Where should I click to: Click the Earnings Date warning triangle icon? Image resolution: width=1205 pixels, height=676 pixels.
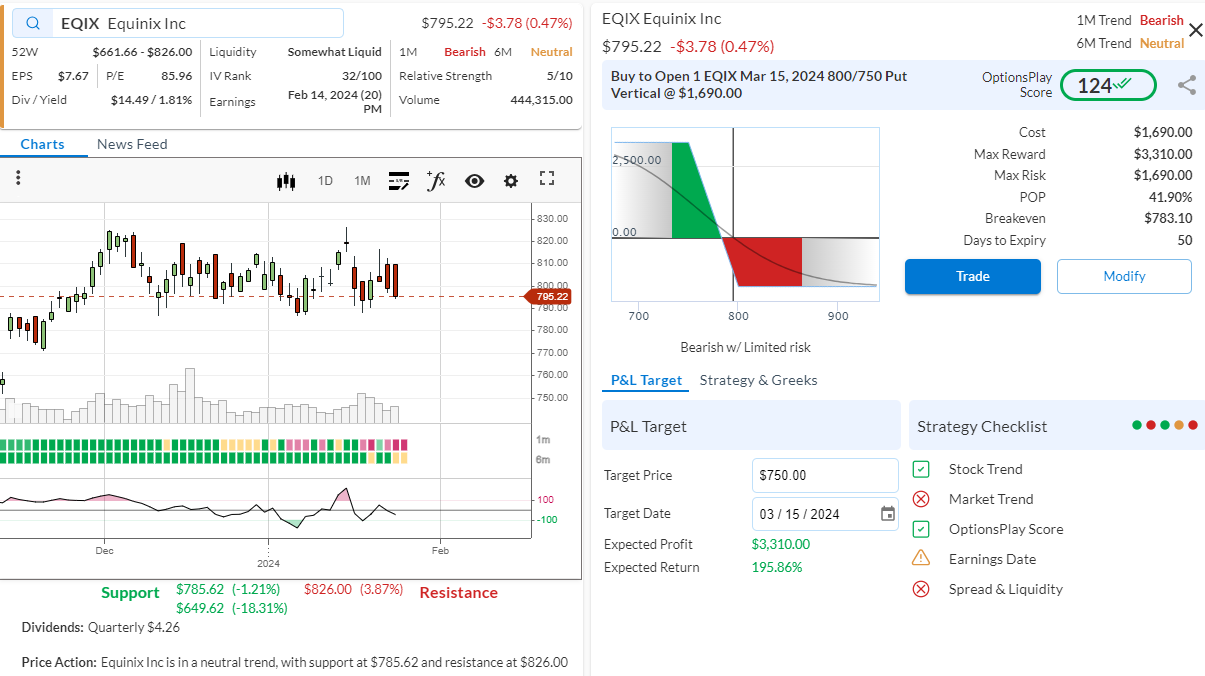pos(922,558)
